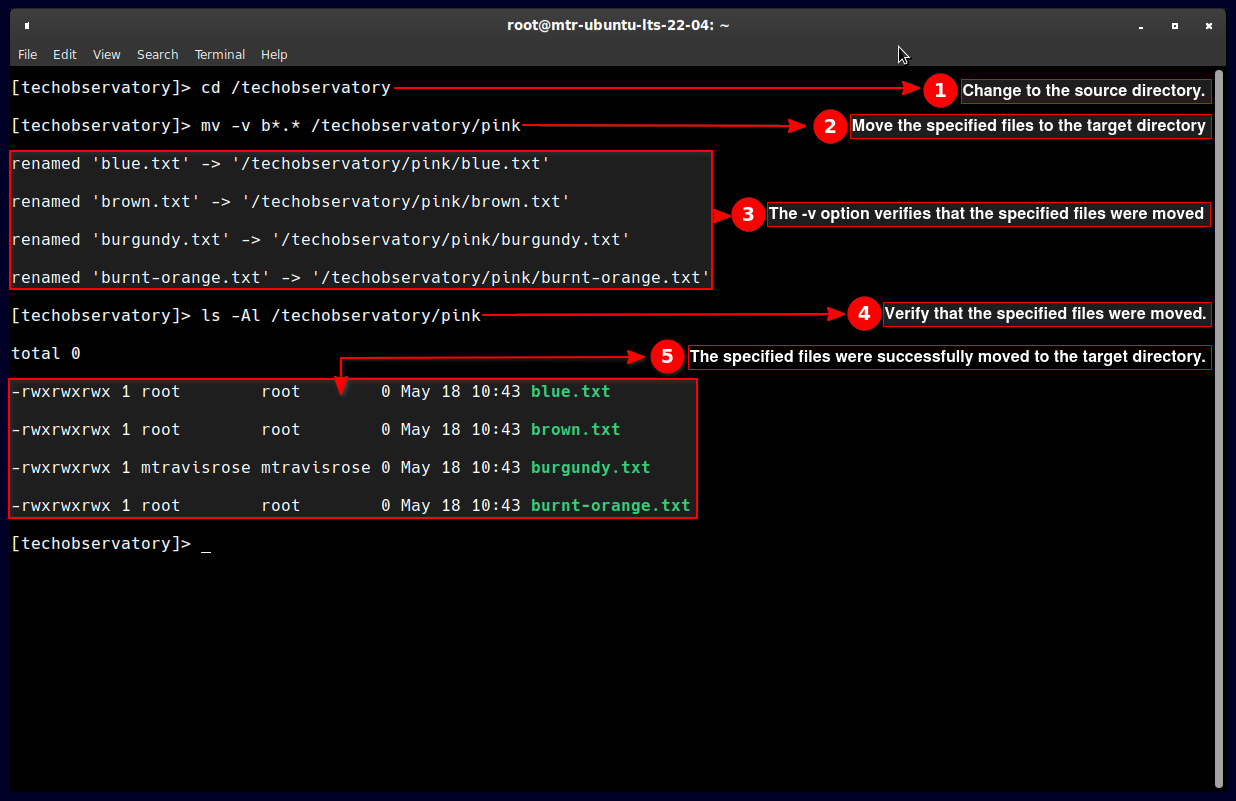Open the Search menu

(x=157, y=55)
